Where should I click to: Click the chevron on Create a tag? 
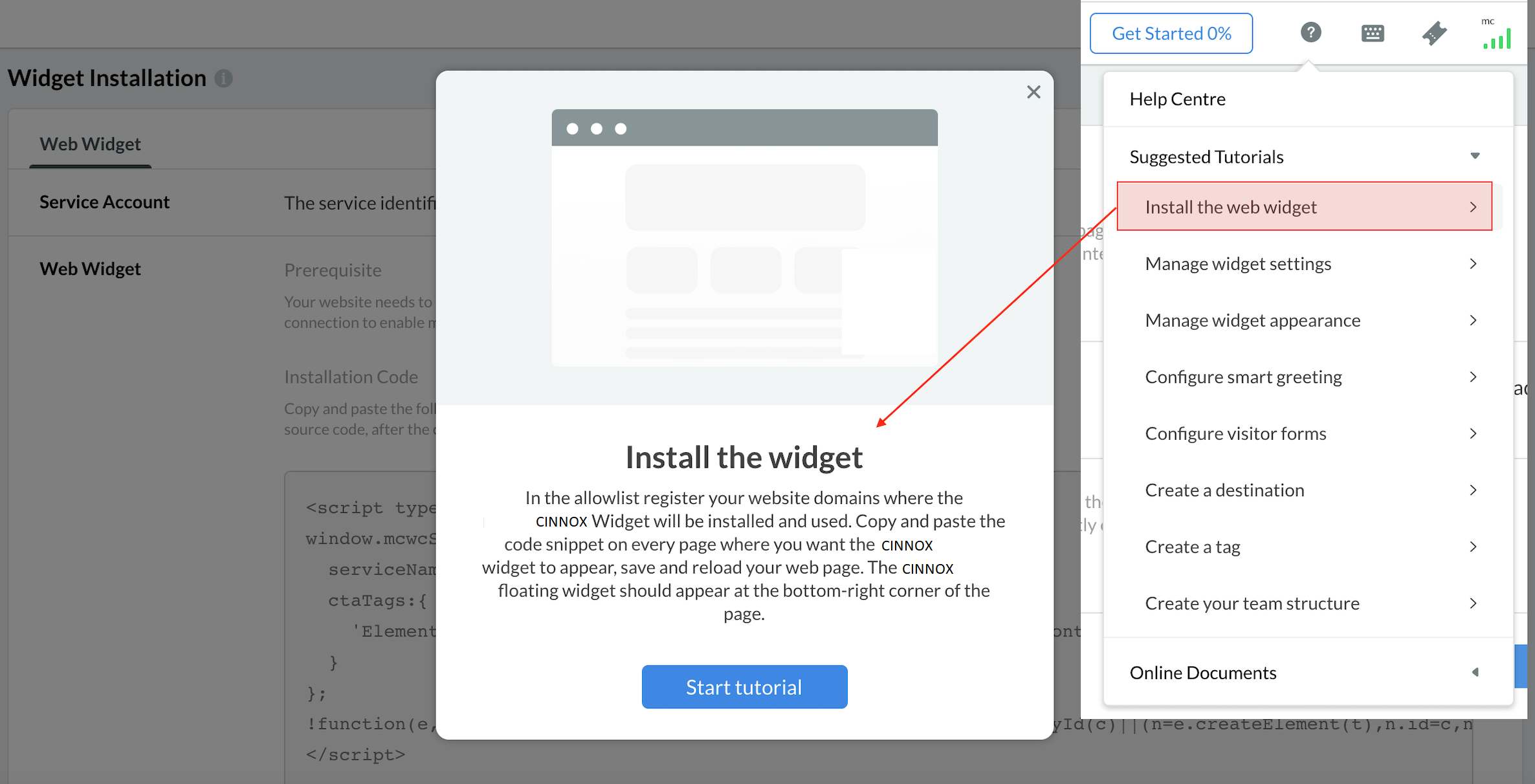point(1473,547)
